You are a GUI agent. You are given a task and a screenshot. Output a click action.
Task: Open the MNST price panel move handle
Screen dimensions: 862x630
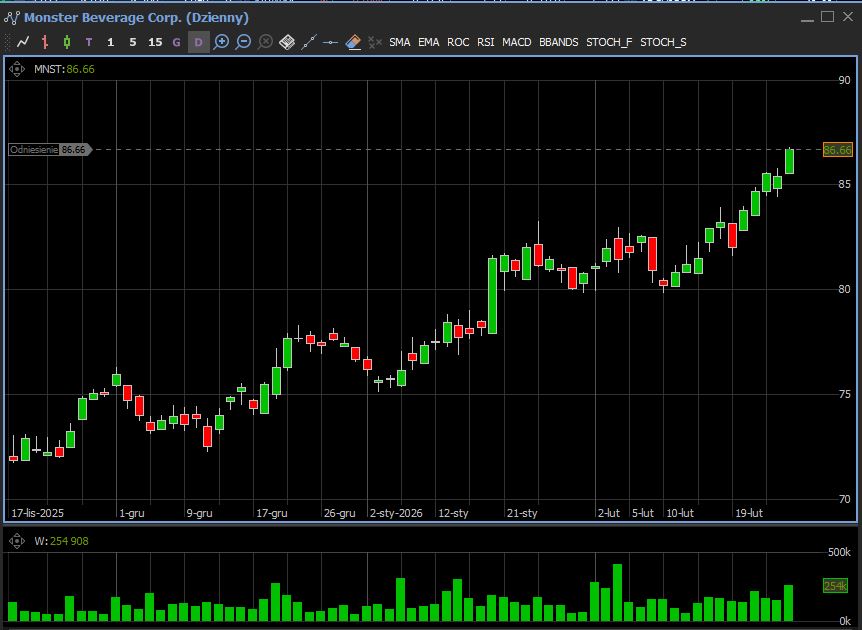coord(17,69)
